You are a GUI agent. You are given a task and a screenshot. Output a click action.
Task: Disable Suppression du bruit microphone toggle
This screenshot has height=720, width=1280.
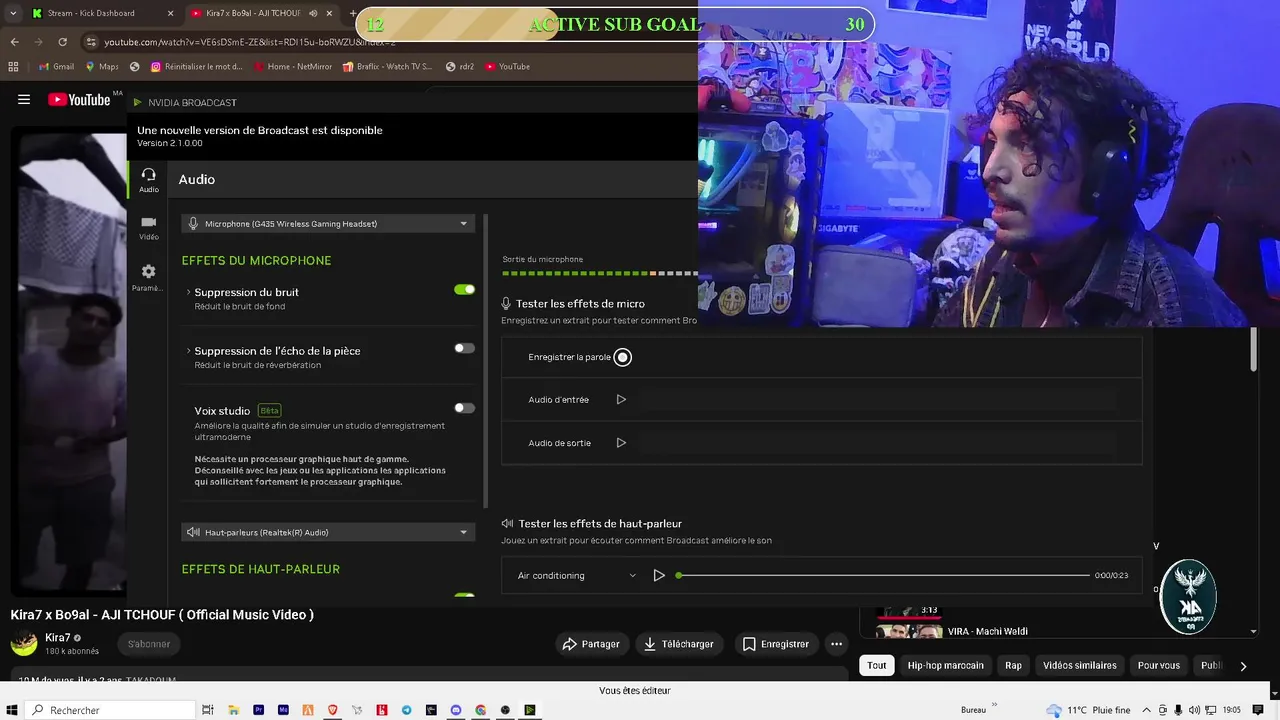coord(464,290)
